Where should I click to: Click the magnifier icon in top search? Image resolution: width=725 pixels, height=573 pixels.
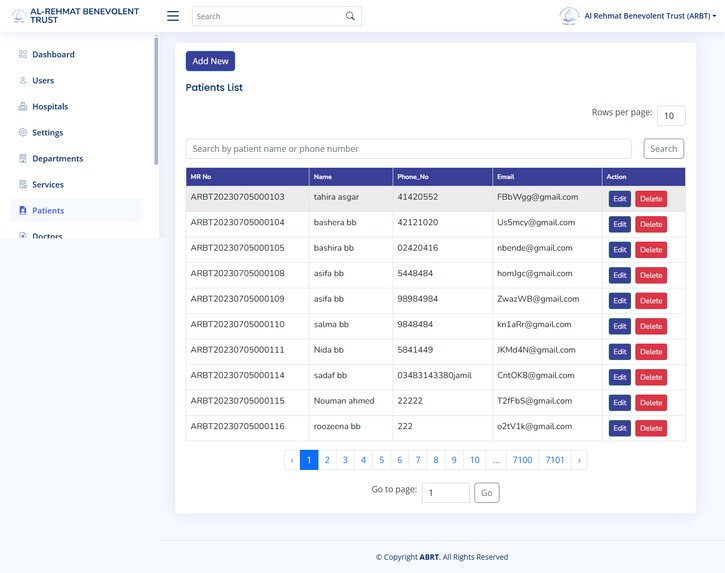point(350,16)
